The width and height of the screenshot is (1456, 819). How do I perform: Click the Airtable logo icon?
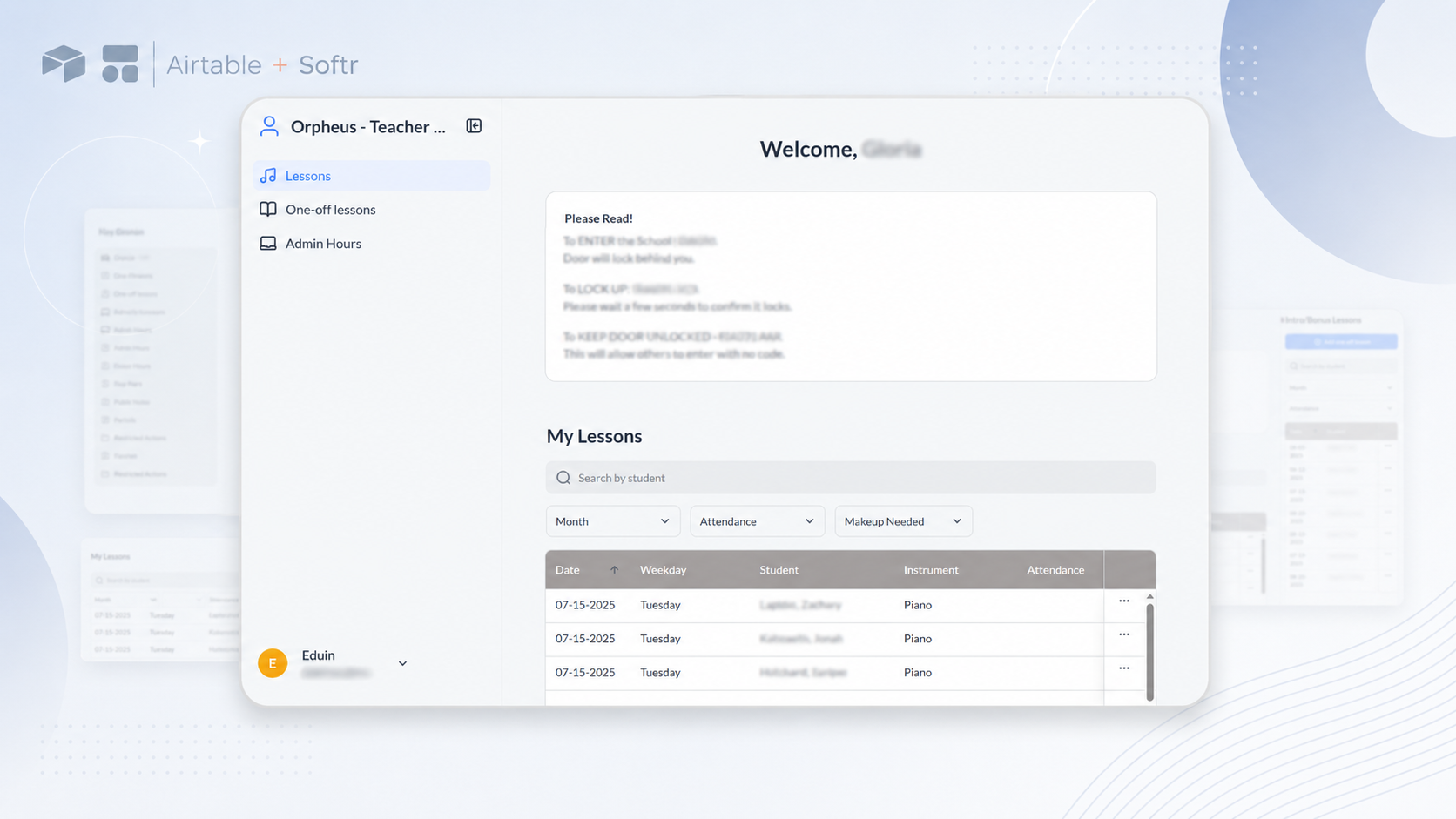coord(64,64)
